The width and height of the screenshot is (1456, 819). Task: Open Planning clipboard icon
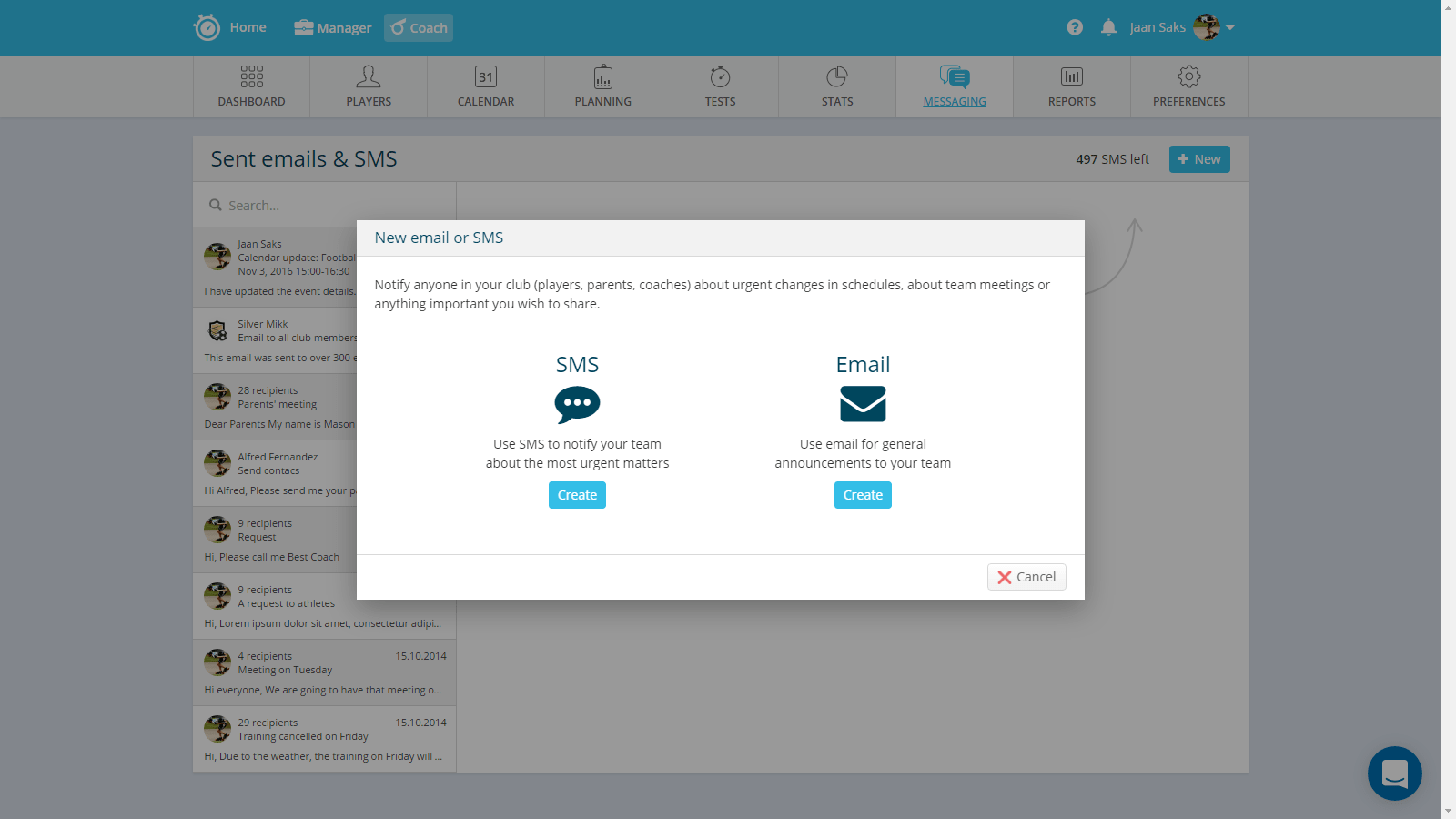(x=603, y=76)
